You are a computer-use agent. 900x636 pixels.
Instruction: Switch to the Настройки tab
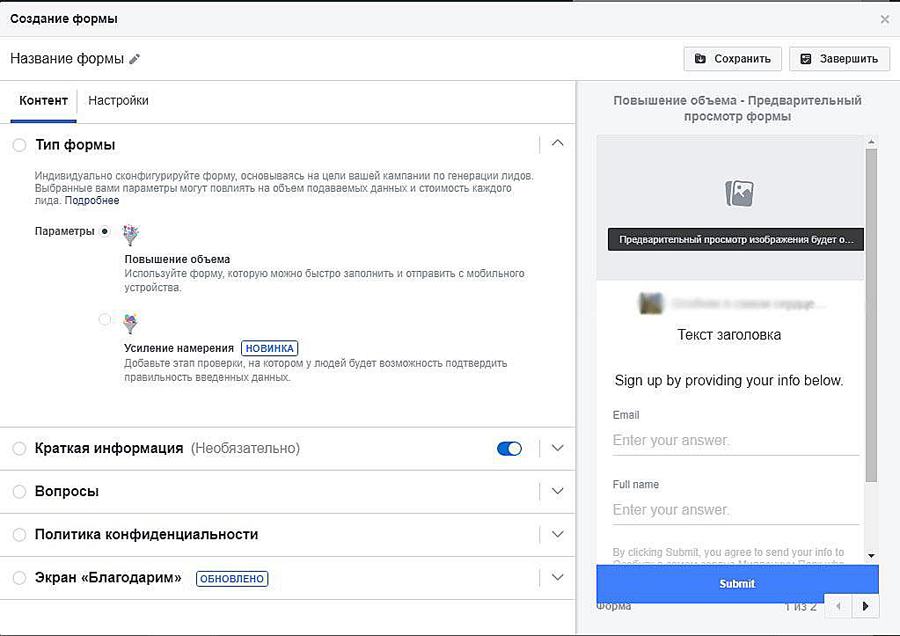(118, 101)
